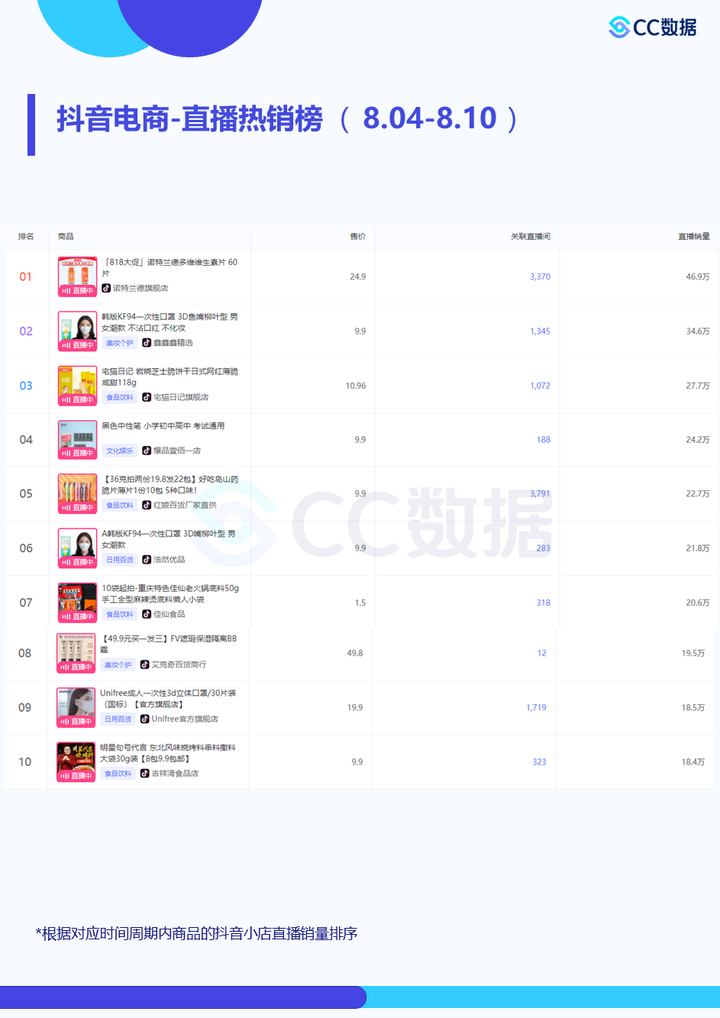Click the 商品 column header
This screenshot has width=720, height=1018.
tap(66, 236)
